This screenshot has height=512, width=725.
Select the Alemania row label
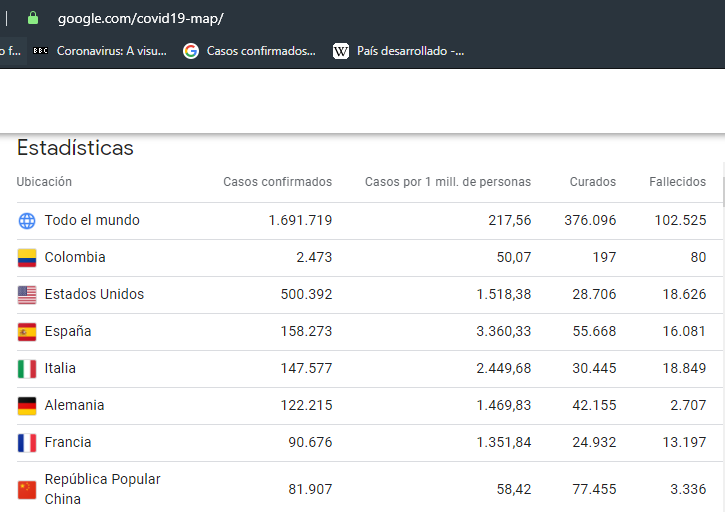tap(74, 405)
